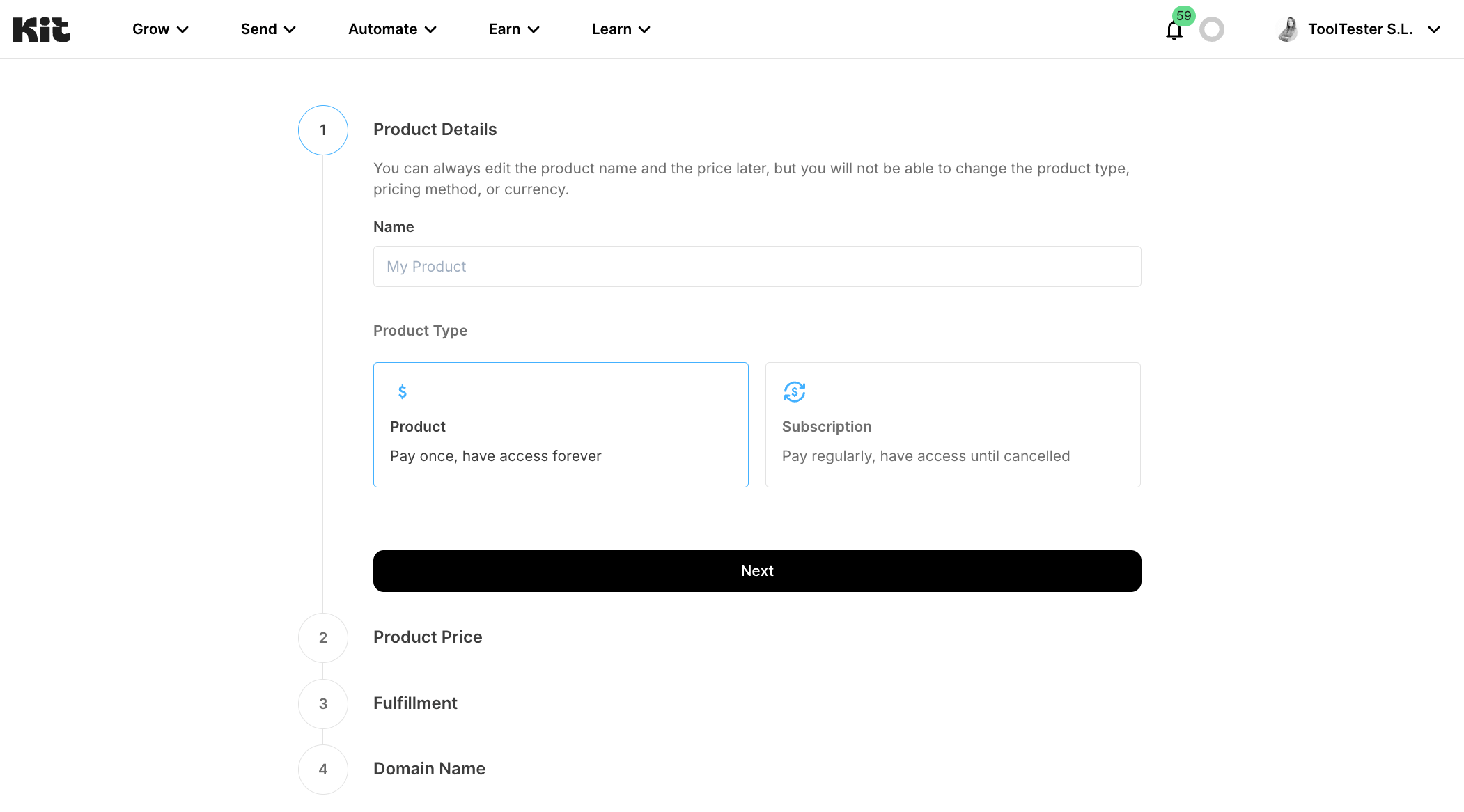The image size is (1464, 812).
Task: Click the gray progress ring icon
Action: pyautogui.click(x=1212, y=29)
